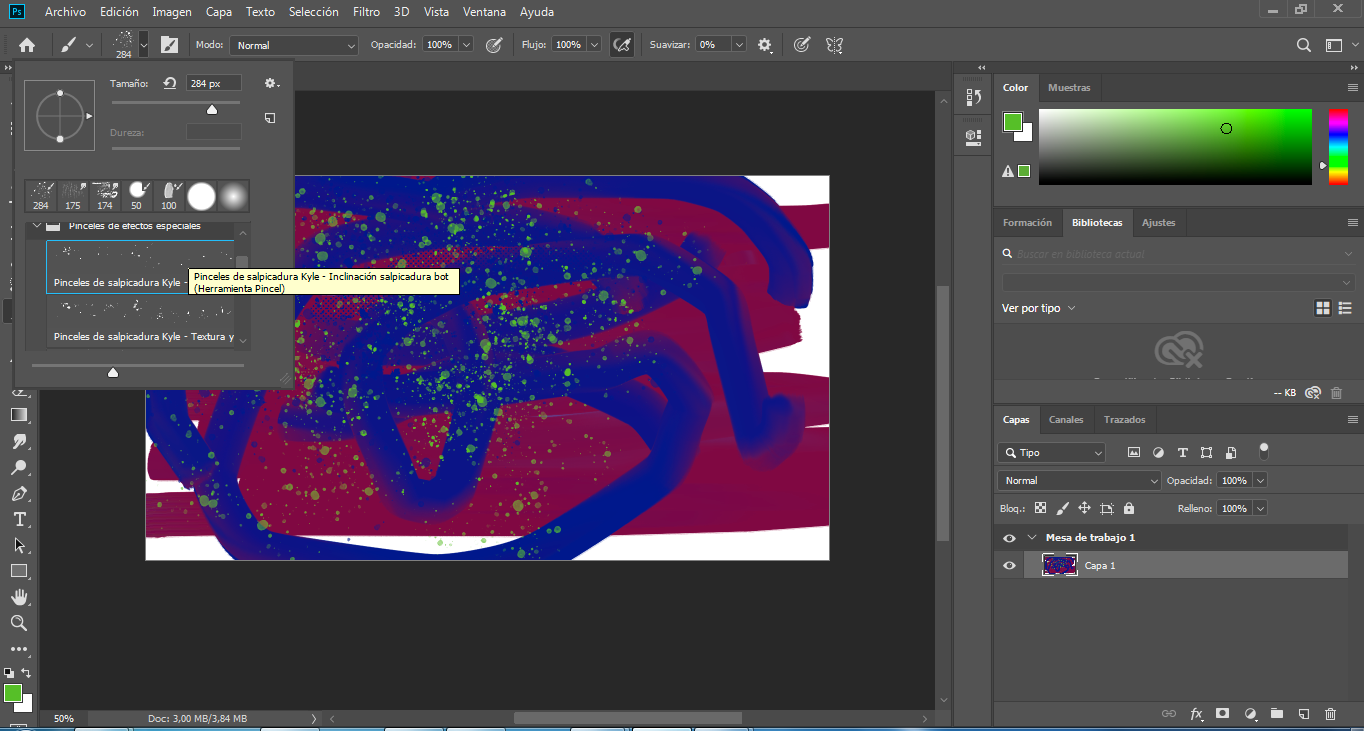Open the symmetry butterfly paint options

[834, 45]
